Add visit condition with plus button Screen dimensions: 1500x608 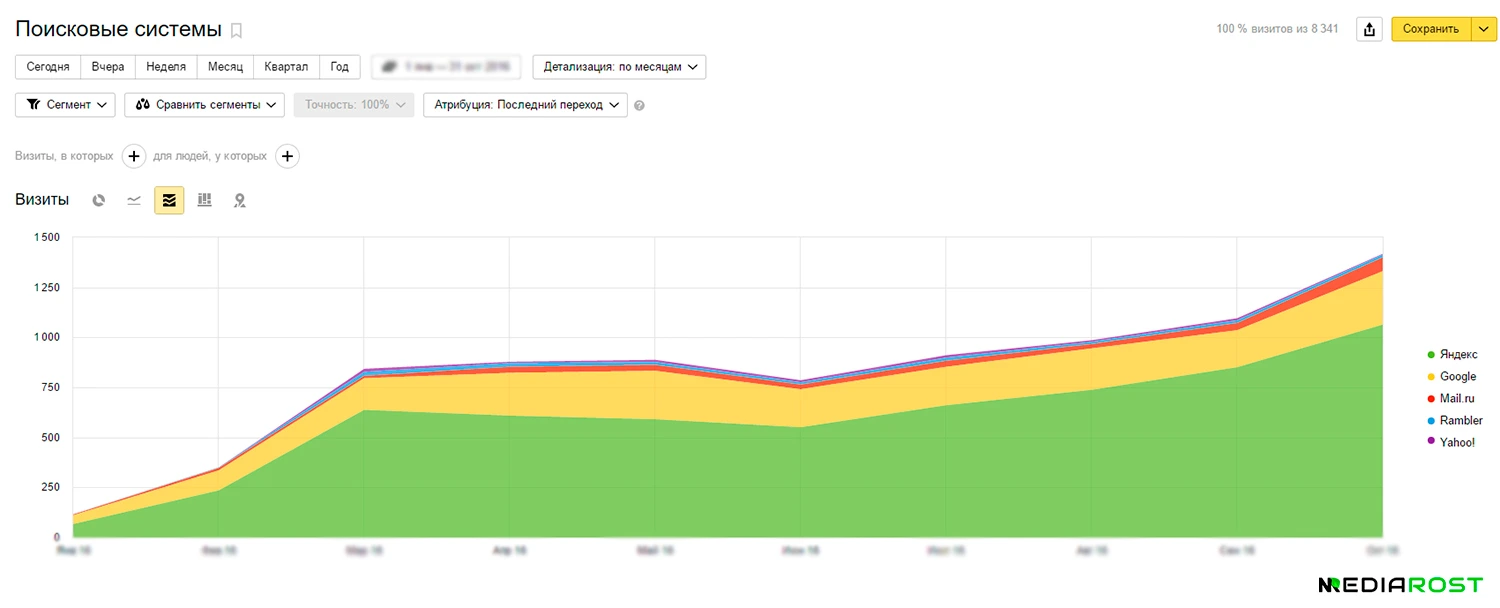(x=134, y=156)
